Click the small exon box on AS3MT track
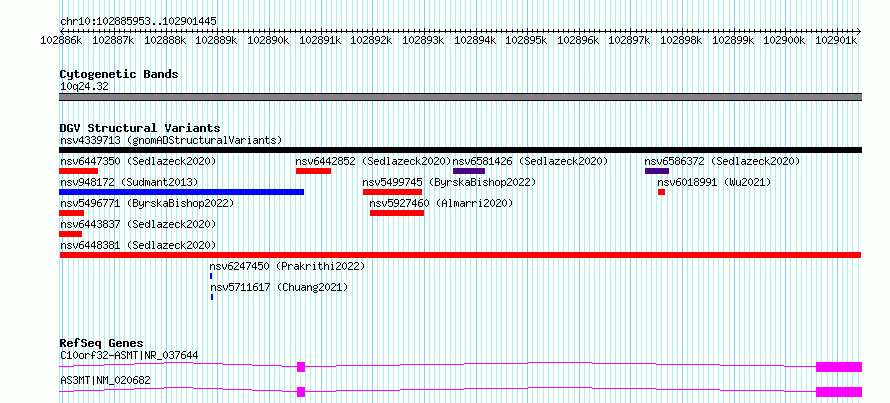890x403 pixels. point(301,392)
